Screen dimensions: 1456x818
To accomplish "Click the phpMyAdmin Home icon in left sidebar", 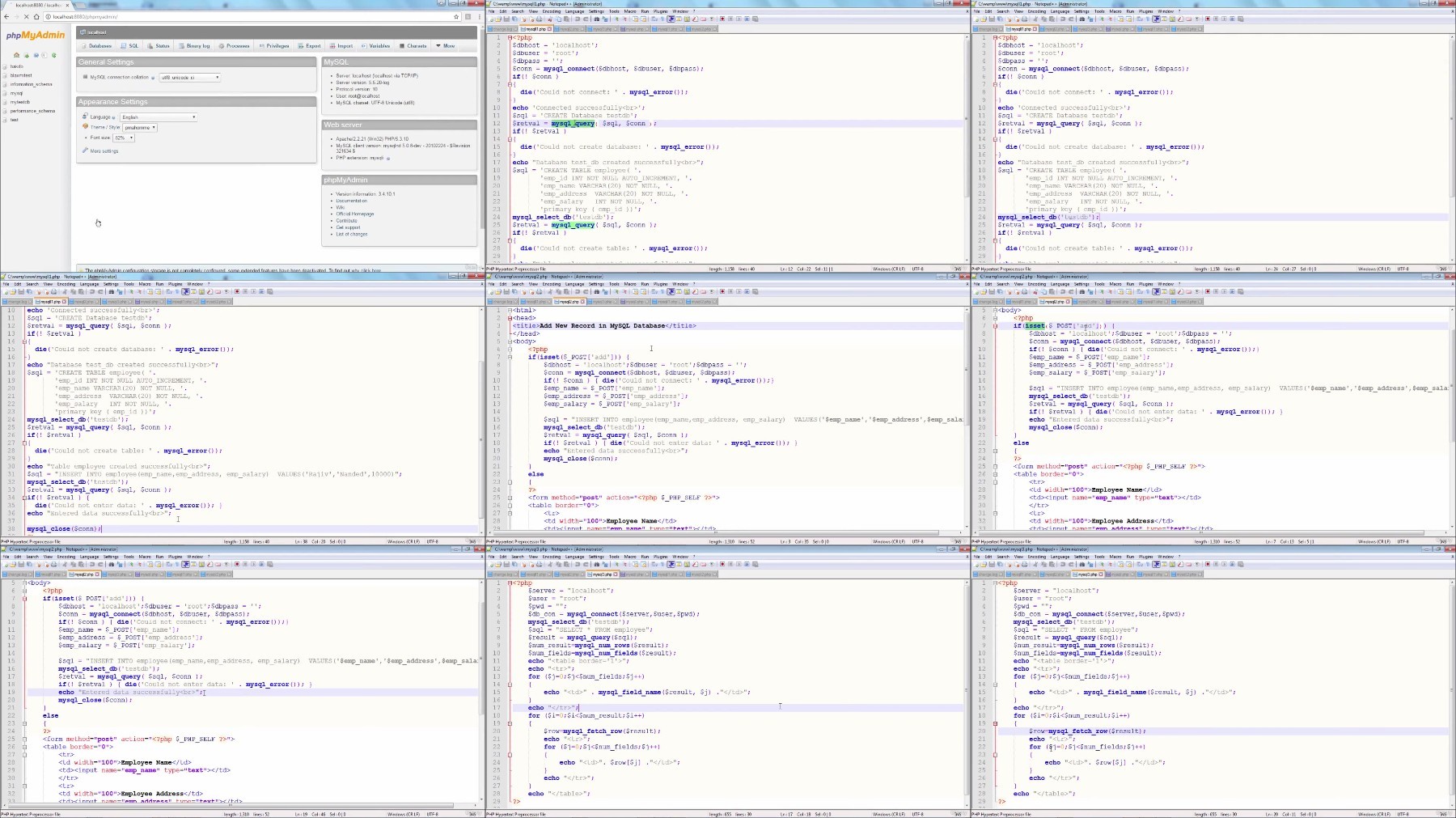I will pos(16,55).
